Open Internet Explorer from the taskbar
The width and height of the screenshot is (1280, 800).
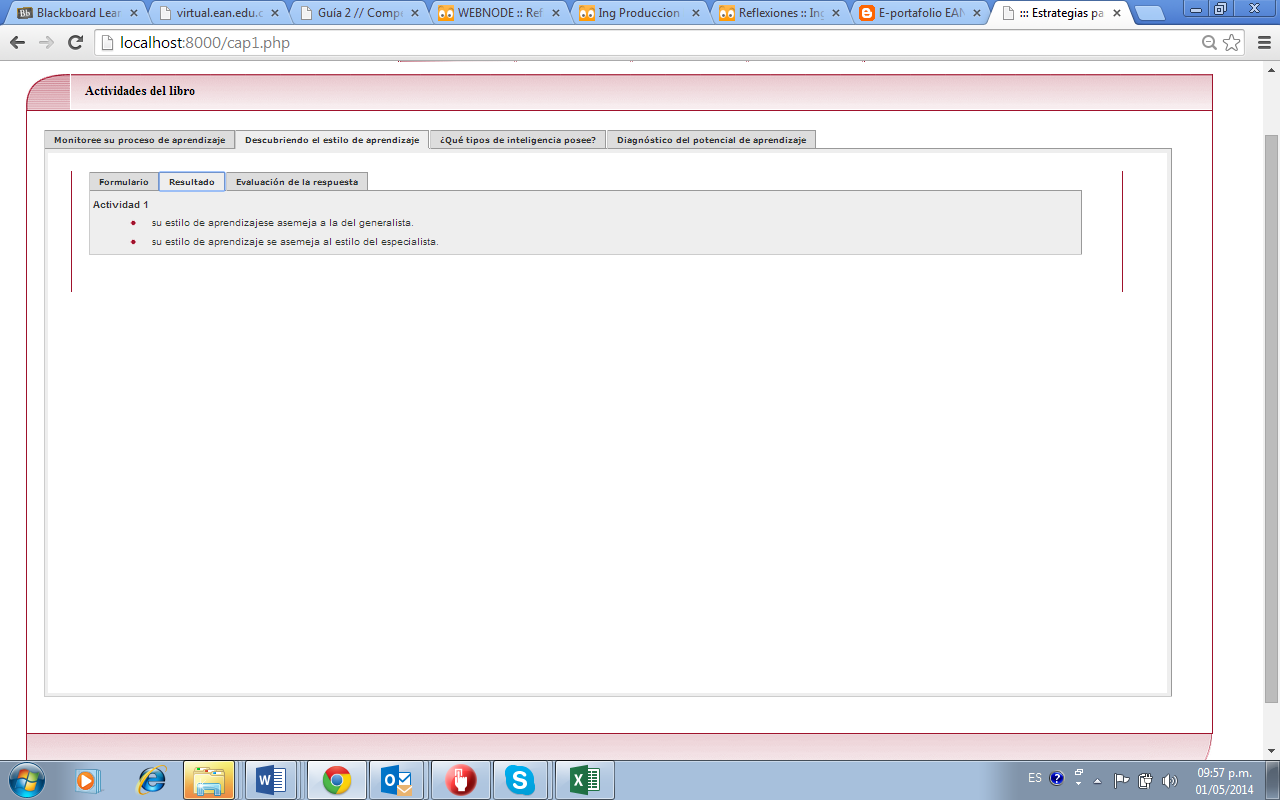coord(152,780)
